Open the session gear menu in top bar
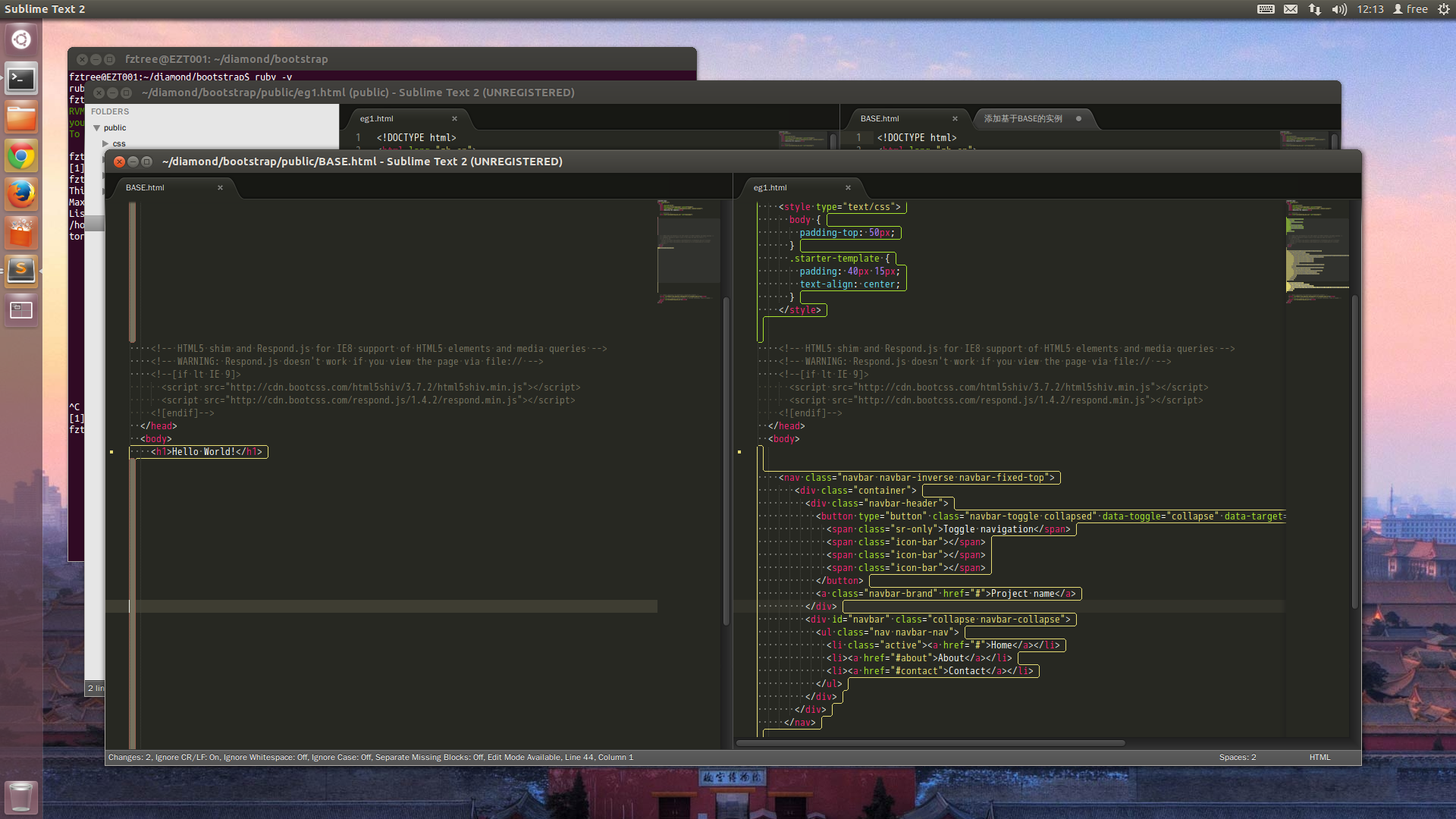This screenshot has height=819, width=1456. click(1443, 9)
